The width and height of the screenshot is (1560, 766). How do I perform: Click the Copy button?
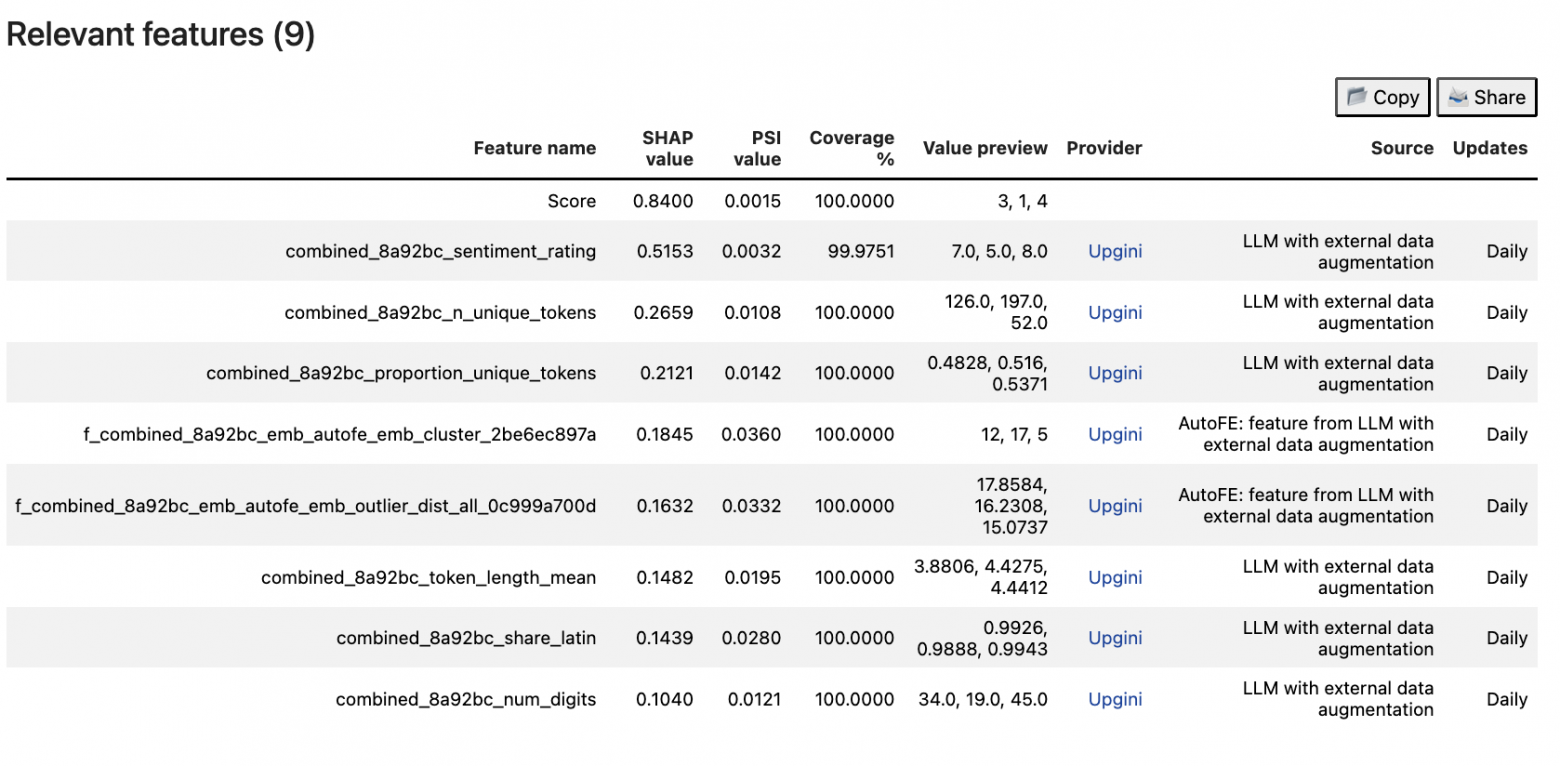(1382, 97)
